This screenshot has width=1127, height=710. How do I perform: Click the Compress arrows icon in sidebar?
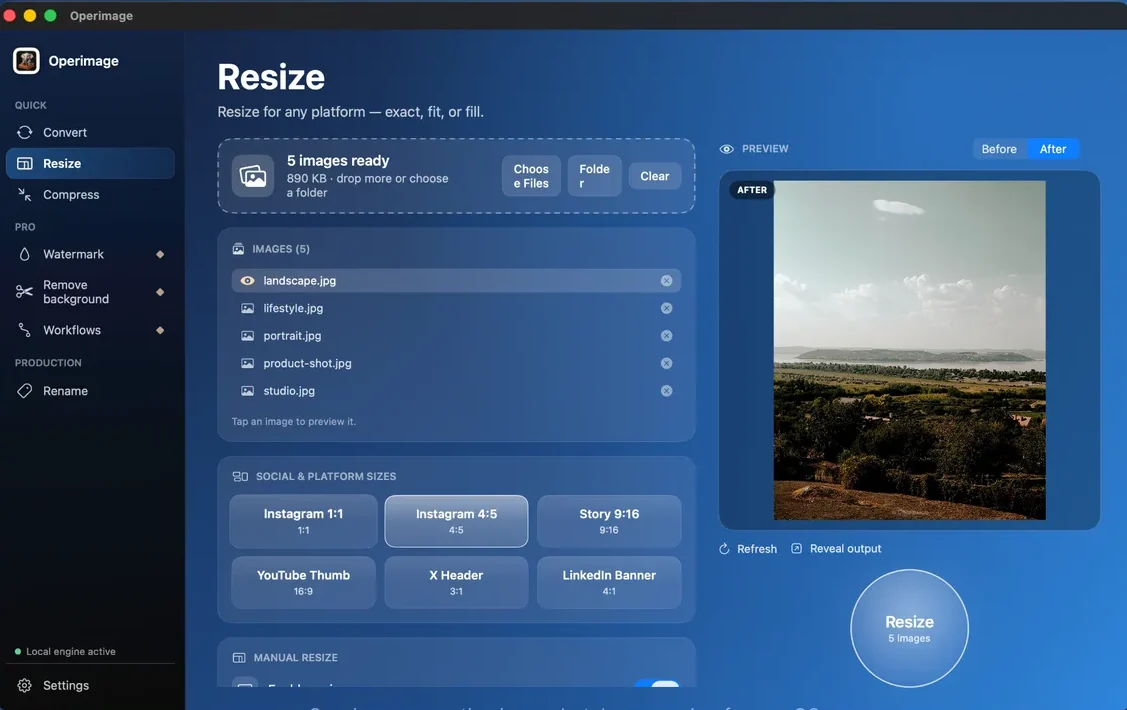pos(24,195)
